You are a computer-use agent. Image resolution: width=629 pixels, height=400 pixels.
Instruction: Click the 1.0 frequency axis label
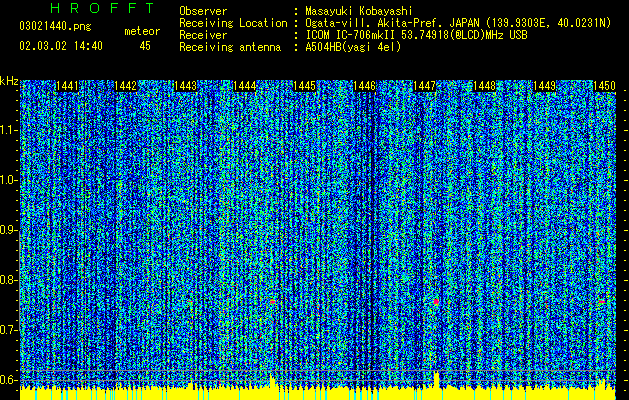(x=8, y=181)
